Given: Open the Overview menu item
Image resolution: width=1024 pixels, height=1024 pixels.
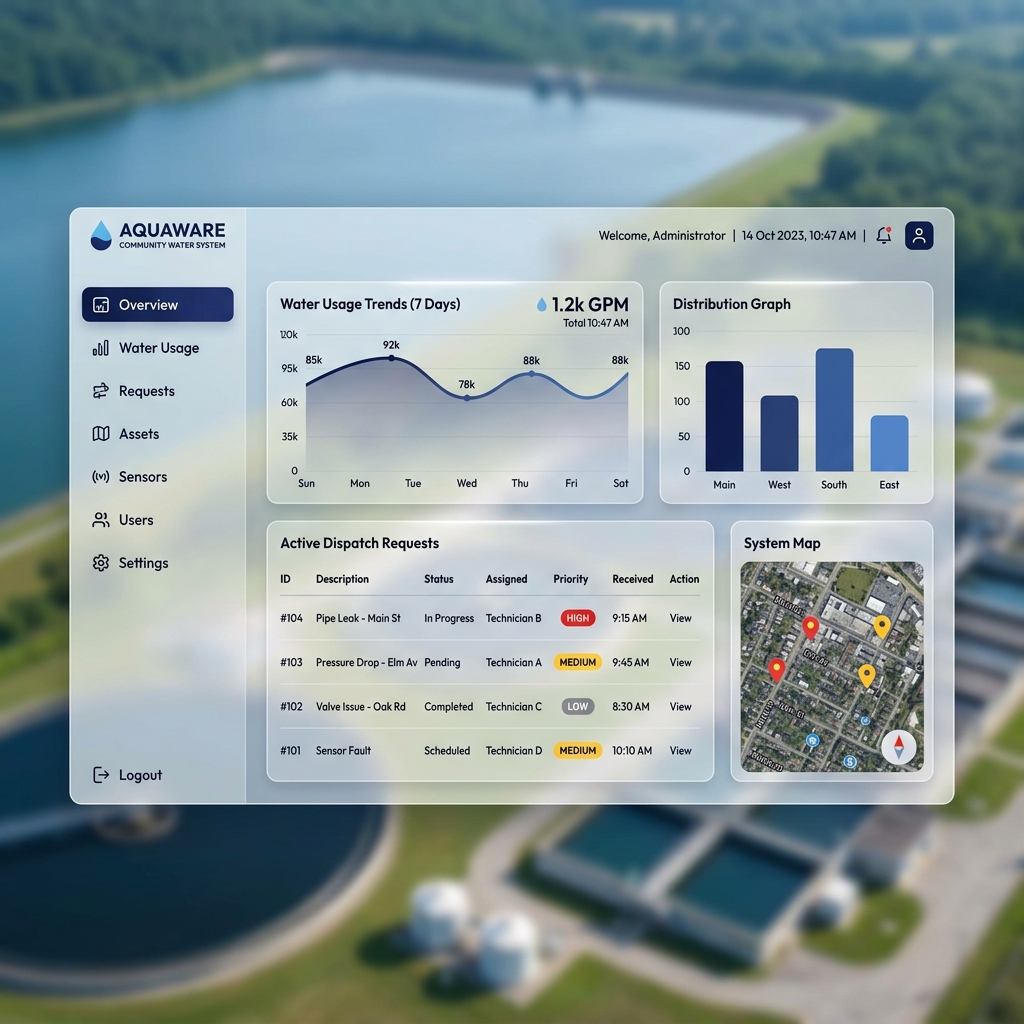Looking at the screenshot, I should pyautogui.click(x=157, y=305).
